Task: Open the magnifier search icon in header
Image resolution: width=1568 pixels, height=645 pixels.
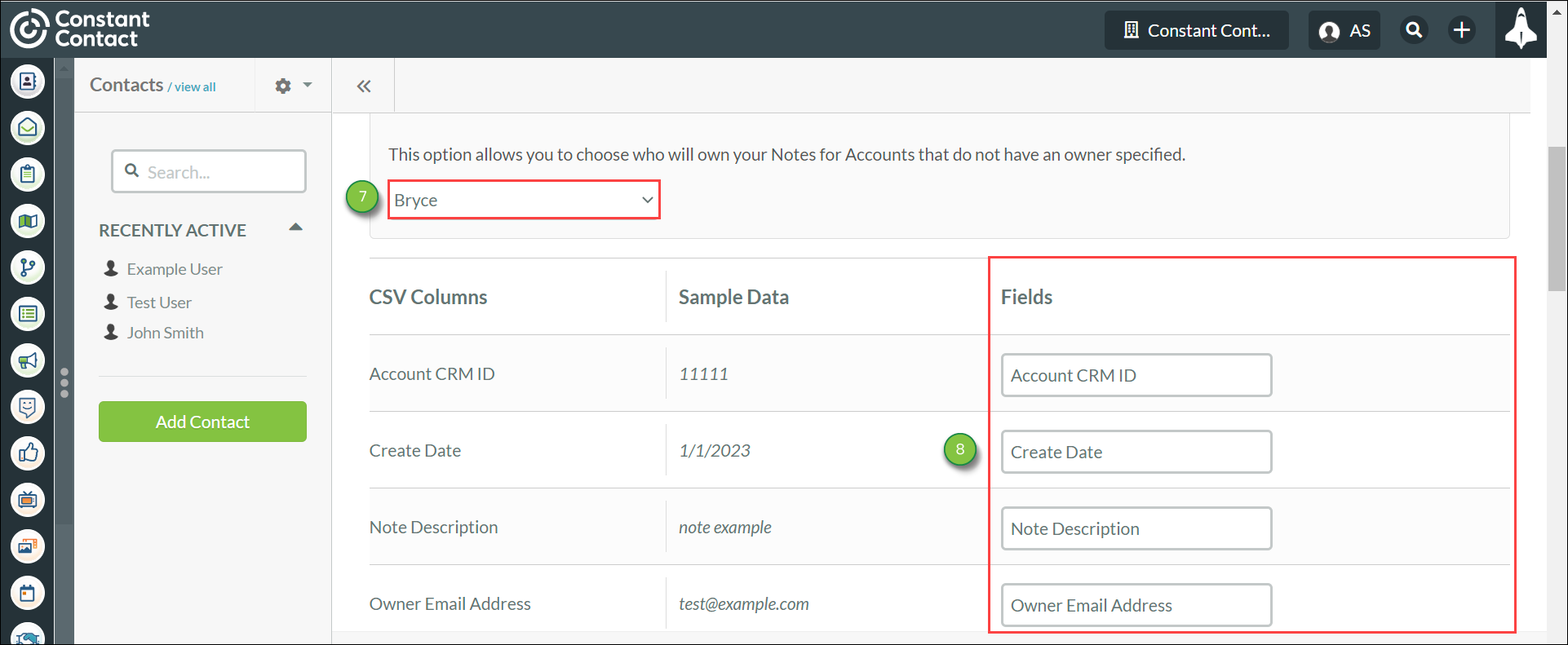Action: pyautogui.click(x=1414, y=30)
